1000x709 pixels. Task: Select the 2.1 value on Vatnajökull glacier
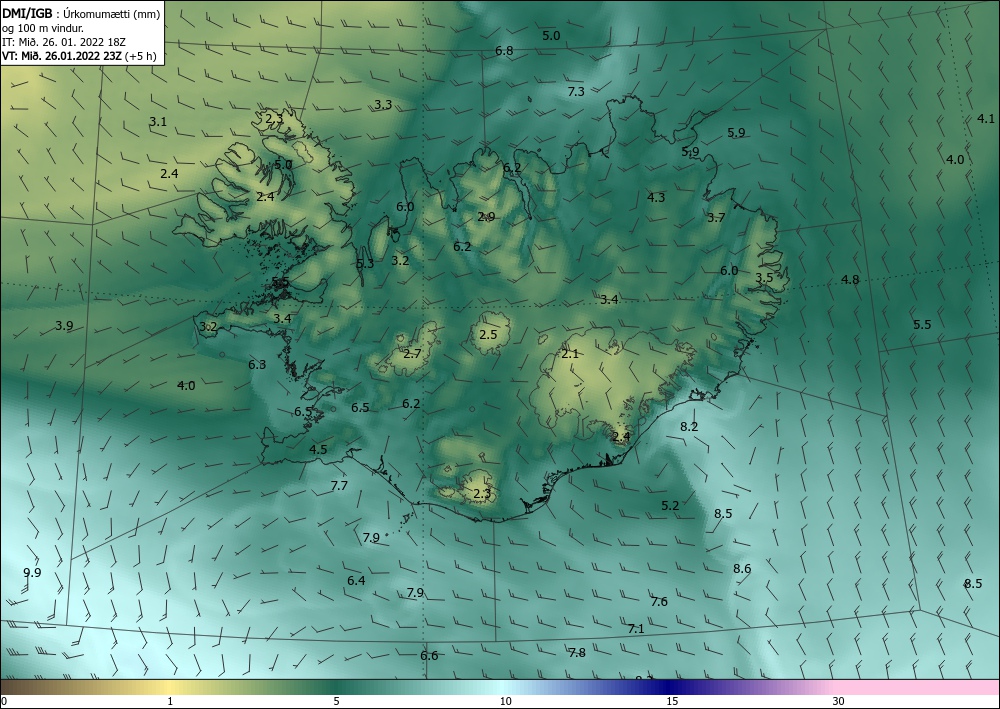pyautogui.click(x=570, y=353)
